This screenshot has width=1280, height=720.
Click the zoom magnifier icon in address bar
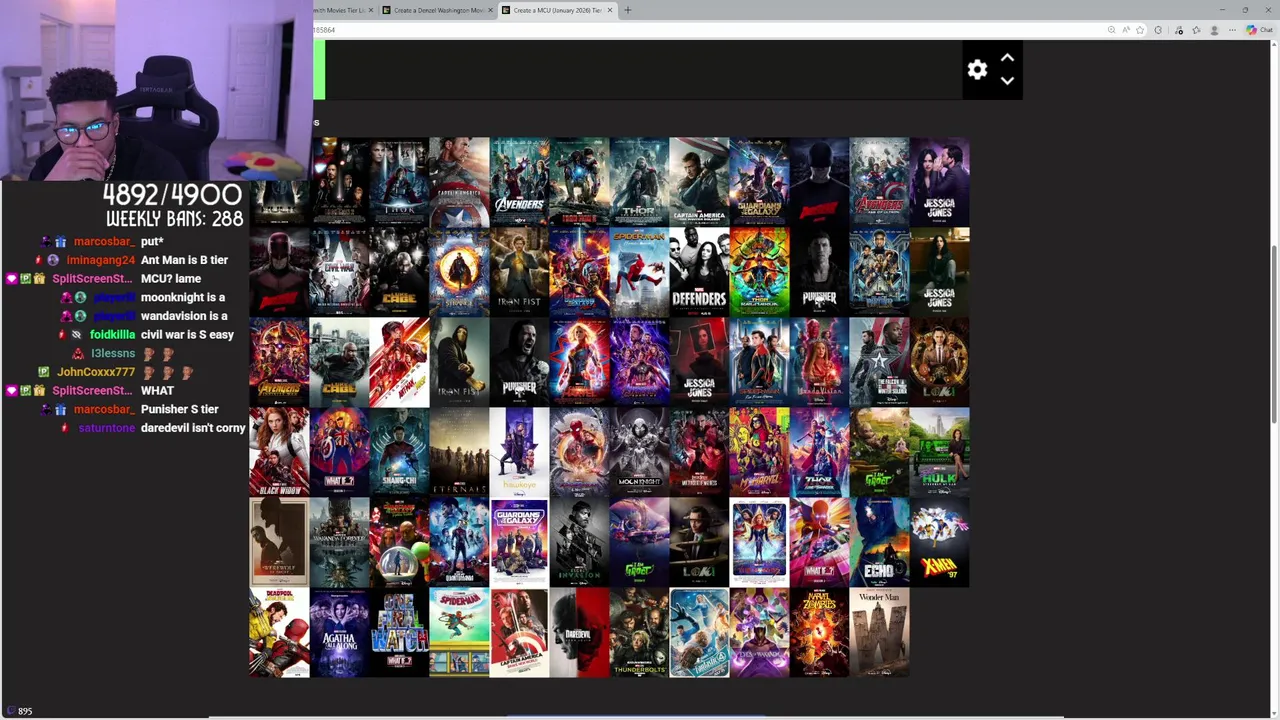[x=1111, y=30]
